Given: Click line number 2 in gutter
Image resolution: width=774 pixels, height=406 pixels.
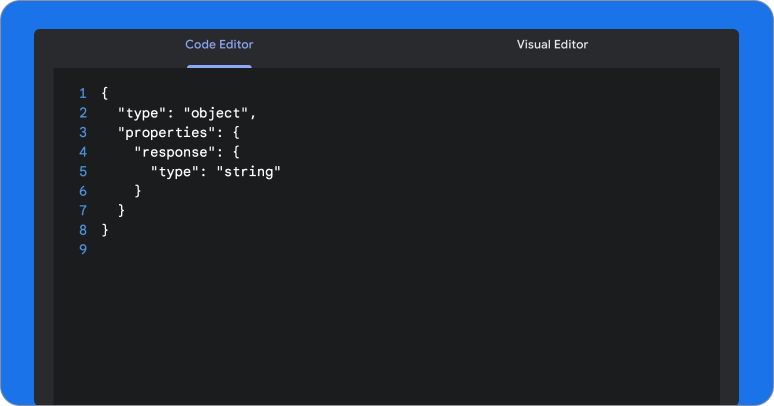Looking at the screenshot, I should click(83, 113).
